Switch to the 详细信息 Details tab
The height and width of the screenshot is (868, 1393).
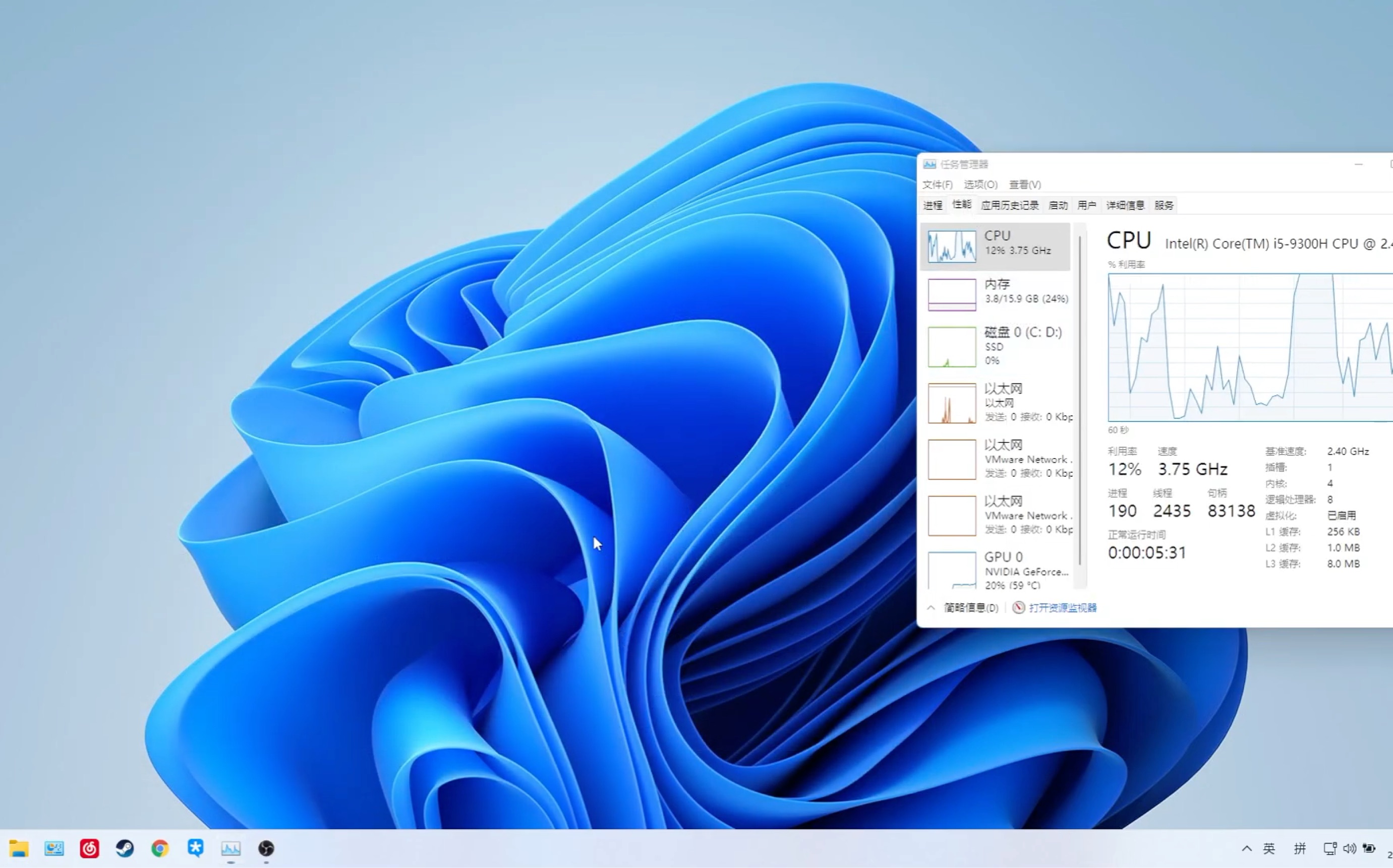[x=1124, y=205]
